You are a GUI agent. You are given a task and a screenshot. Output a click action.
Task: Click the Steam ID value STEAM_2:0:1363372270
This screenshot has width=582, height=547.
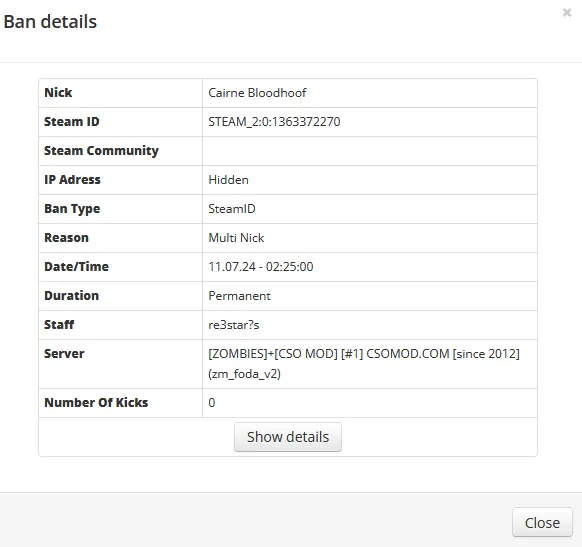[274, 122]
